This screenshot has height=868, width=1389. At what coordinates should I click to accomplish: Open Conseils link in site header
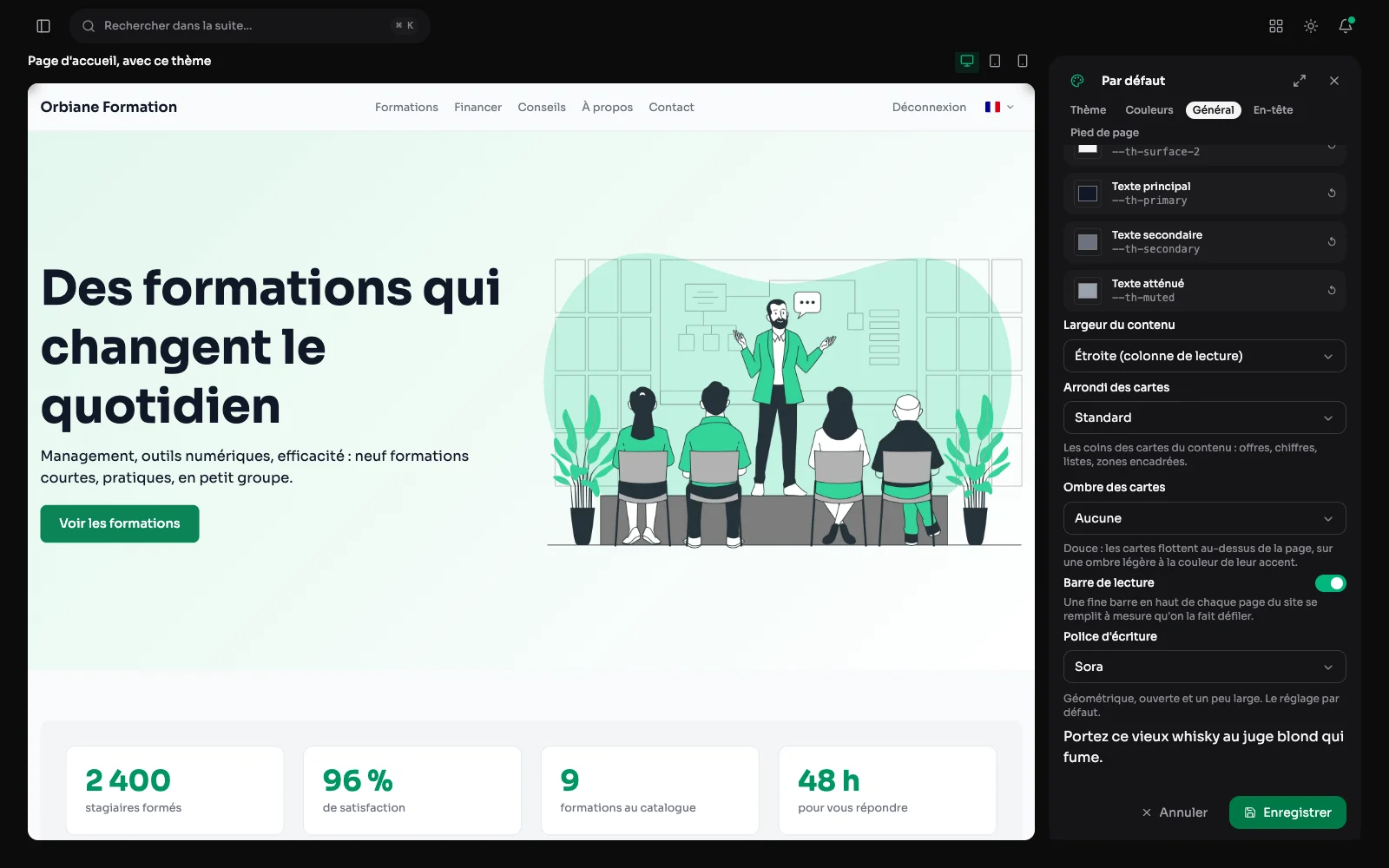coord(542,107)
